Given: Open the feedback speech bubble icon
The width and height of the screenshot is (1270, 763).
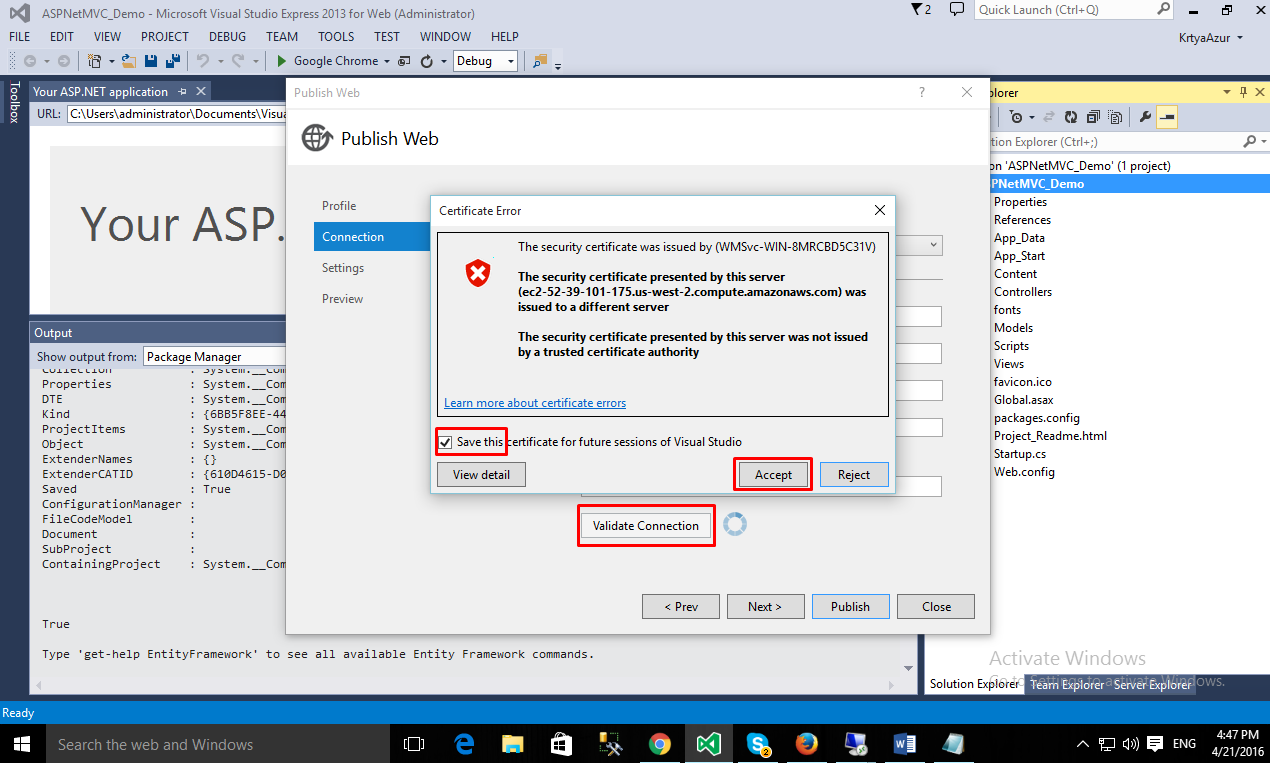Looking at the screenshot, I should (x=957, y=10).
